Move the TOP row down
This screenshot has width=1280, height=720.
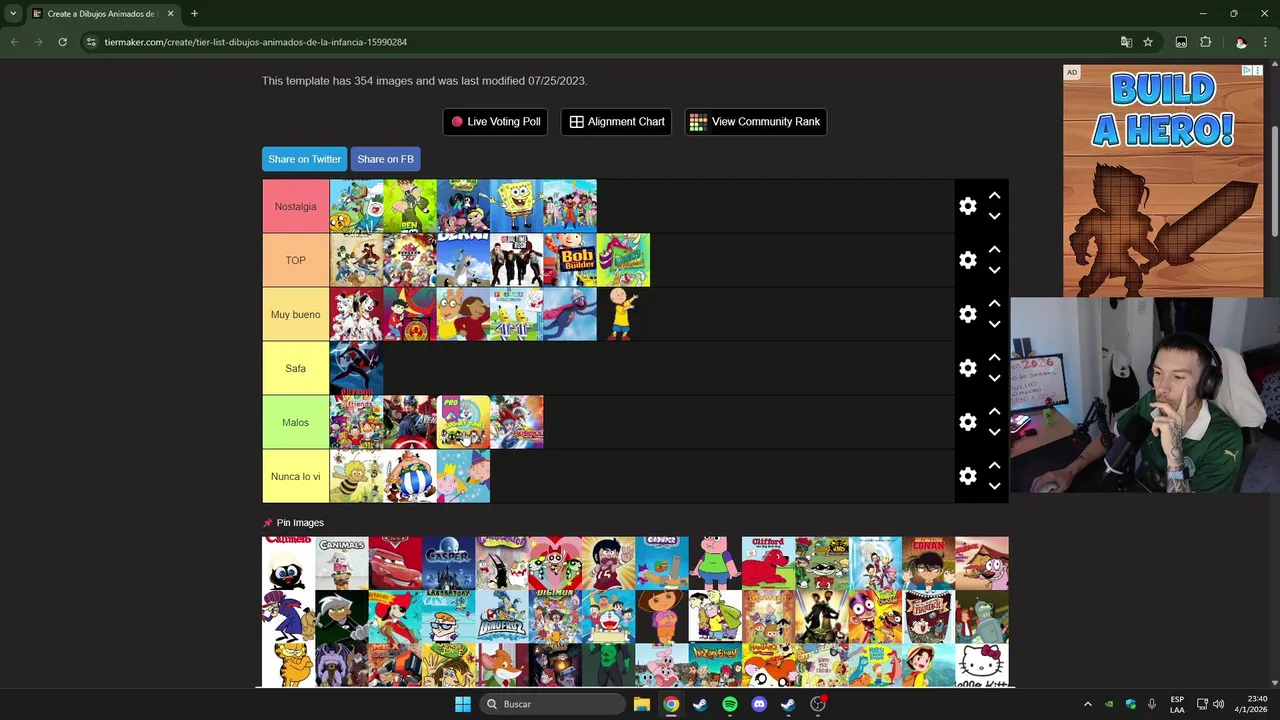(994, 270)
